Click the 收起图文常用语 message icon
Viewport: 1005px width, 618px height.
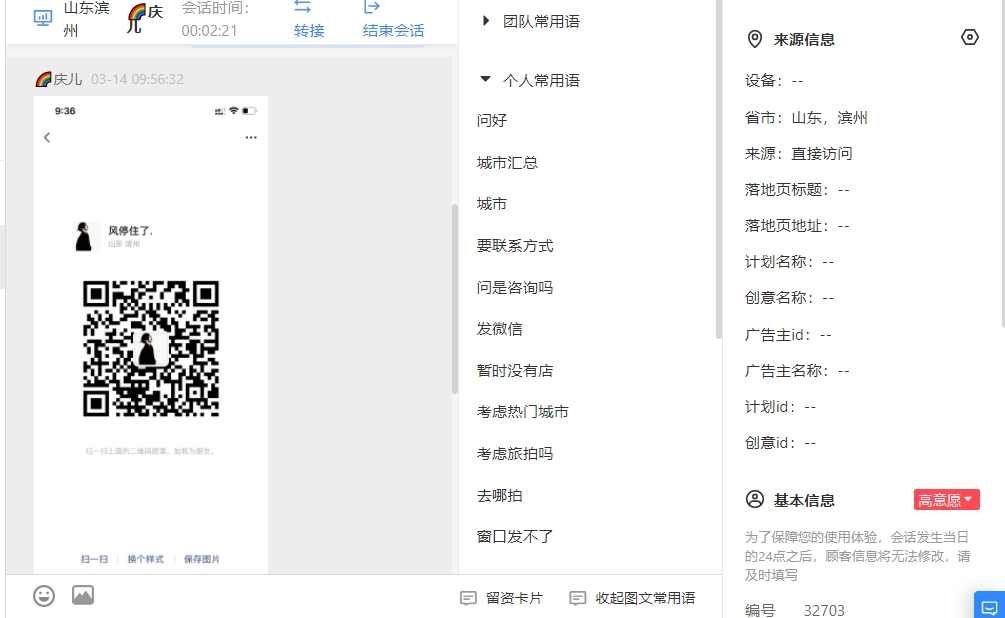pyautogui.click(x=577, y=598)
